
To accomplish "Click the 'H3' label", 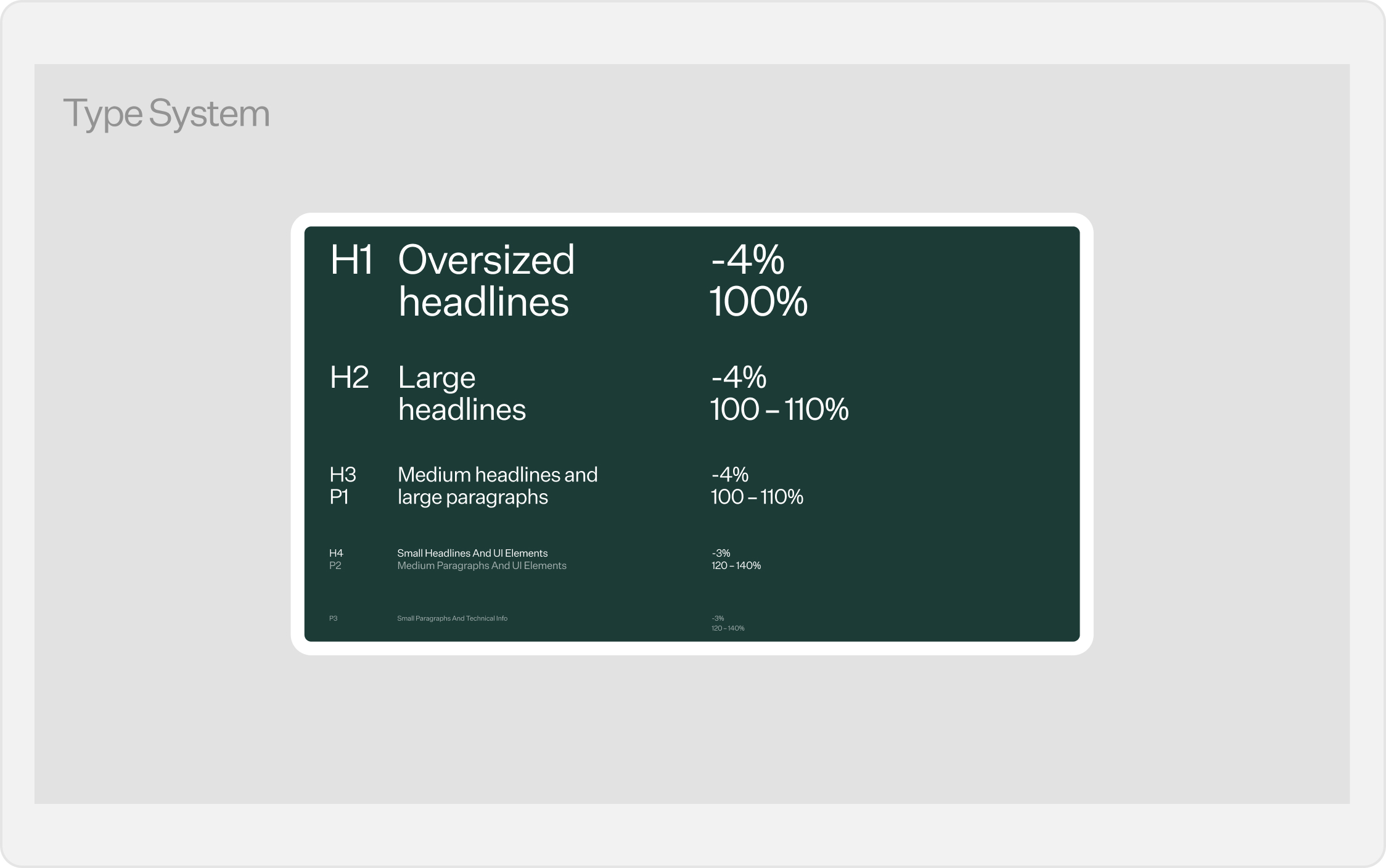I will [343, 475].
